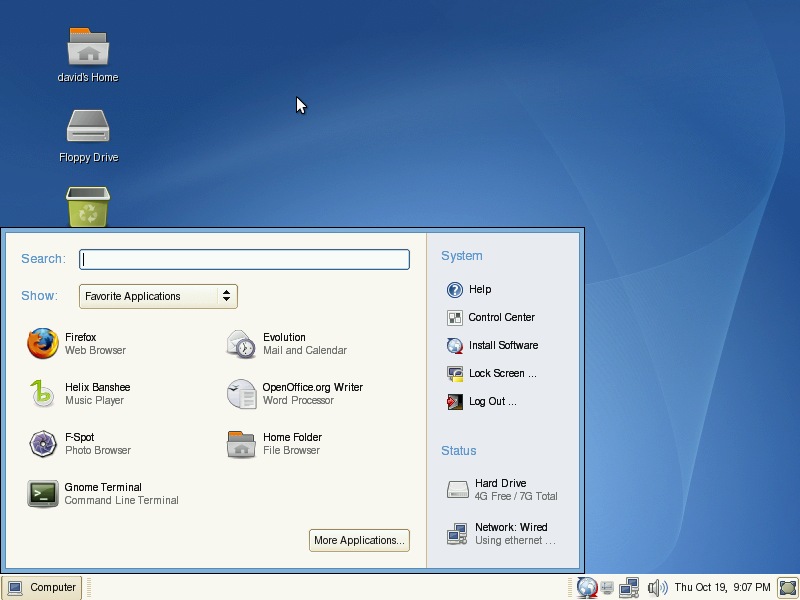This screenshot has width=800, height=600.
Task: Click the panel drag handle beside Computer
Action: tap(89, 587)
